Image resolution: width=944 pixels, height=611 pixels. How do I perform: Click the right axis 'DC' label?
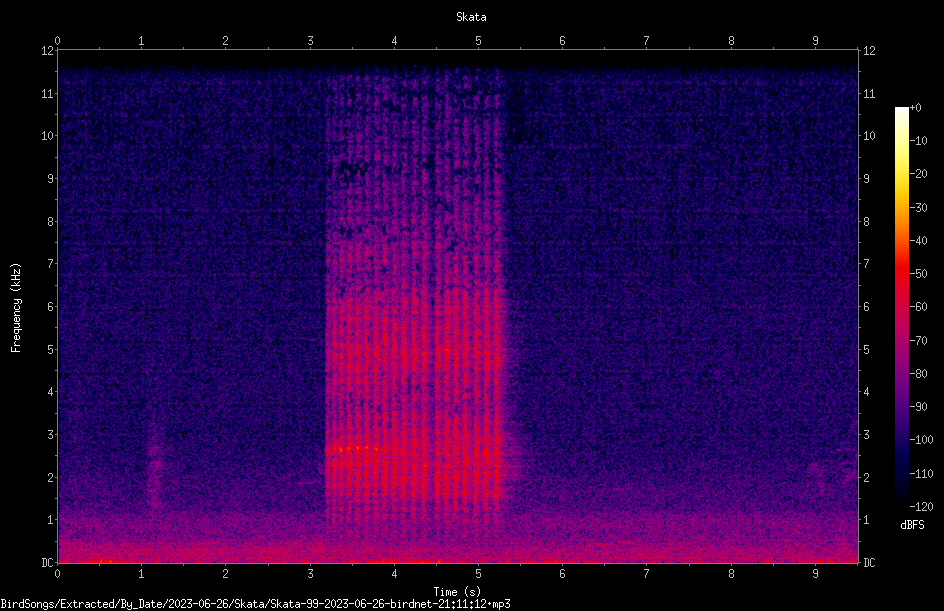(x=869, y=562)
